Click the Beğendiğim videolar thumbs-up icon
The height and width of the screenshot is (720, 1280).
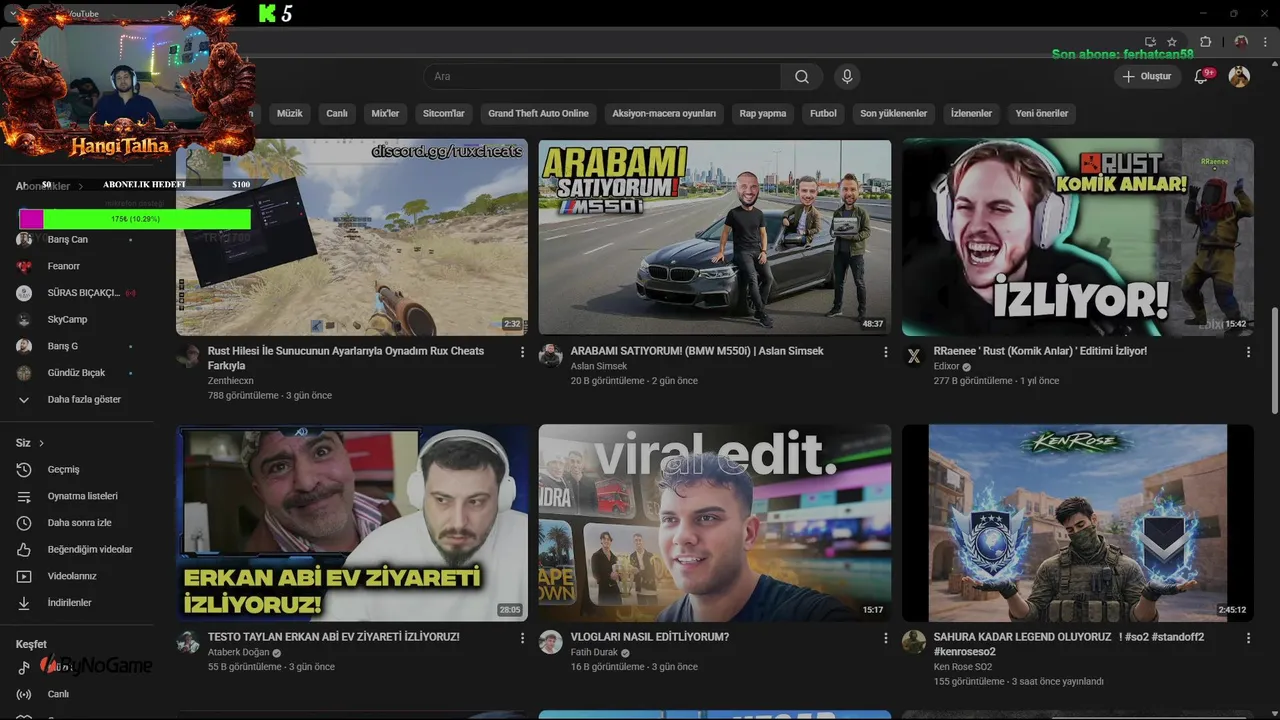pos(24,550)
